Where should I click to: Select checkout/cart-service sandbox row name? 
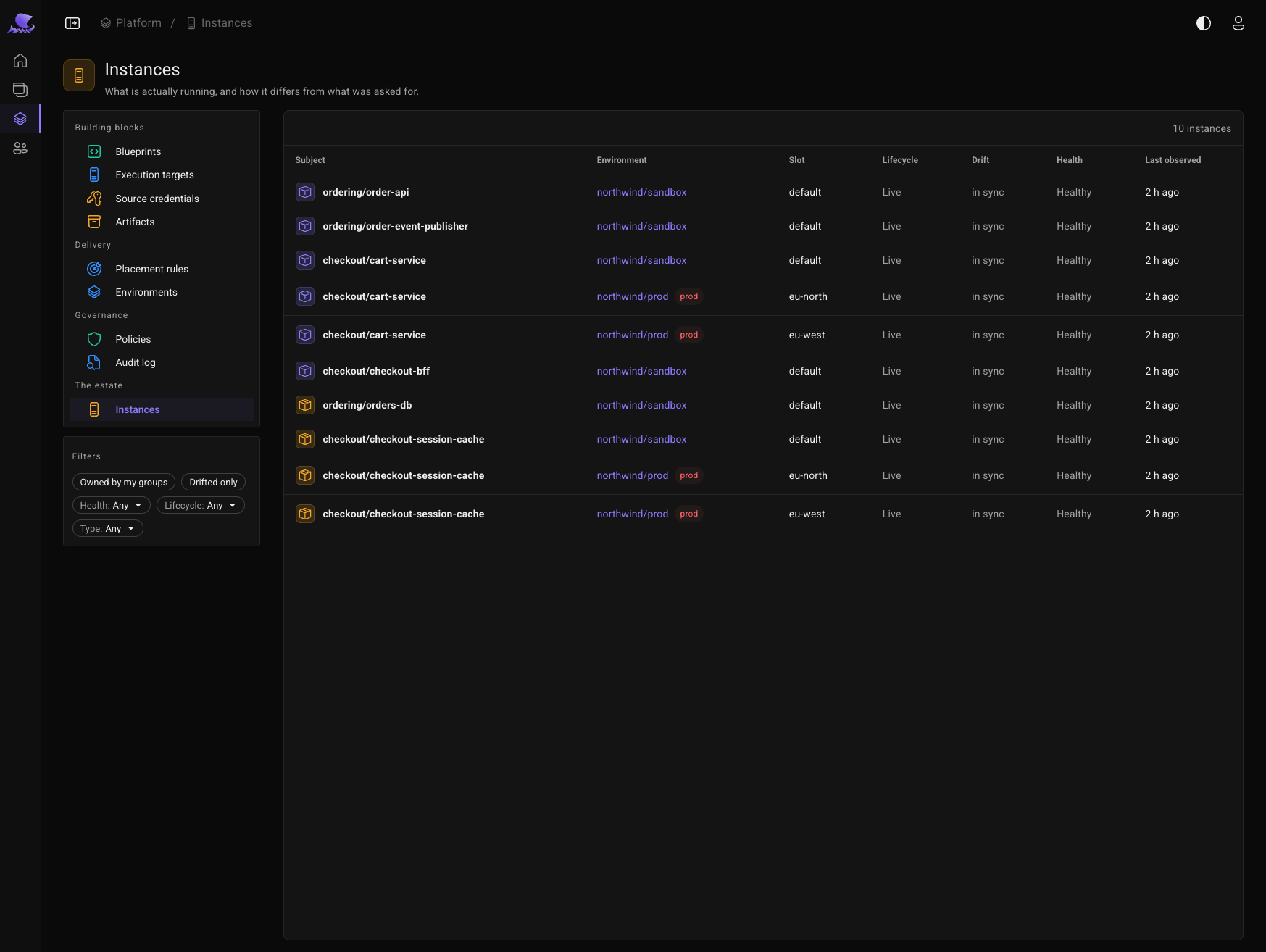[x=374, y=260]
